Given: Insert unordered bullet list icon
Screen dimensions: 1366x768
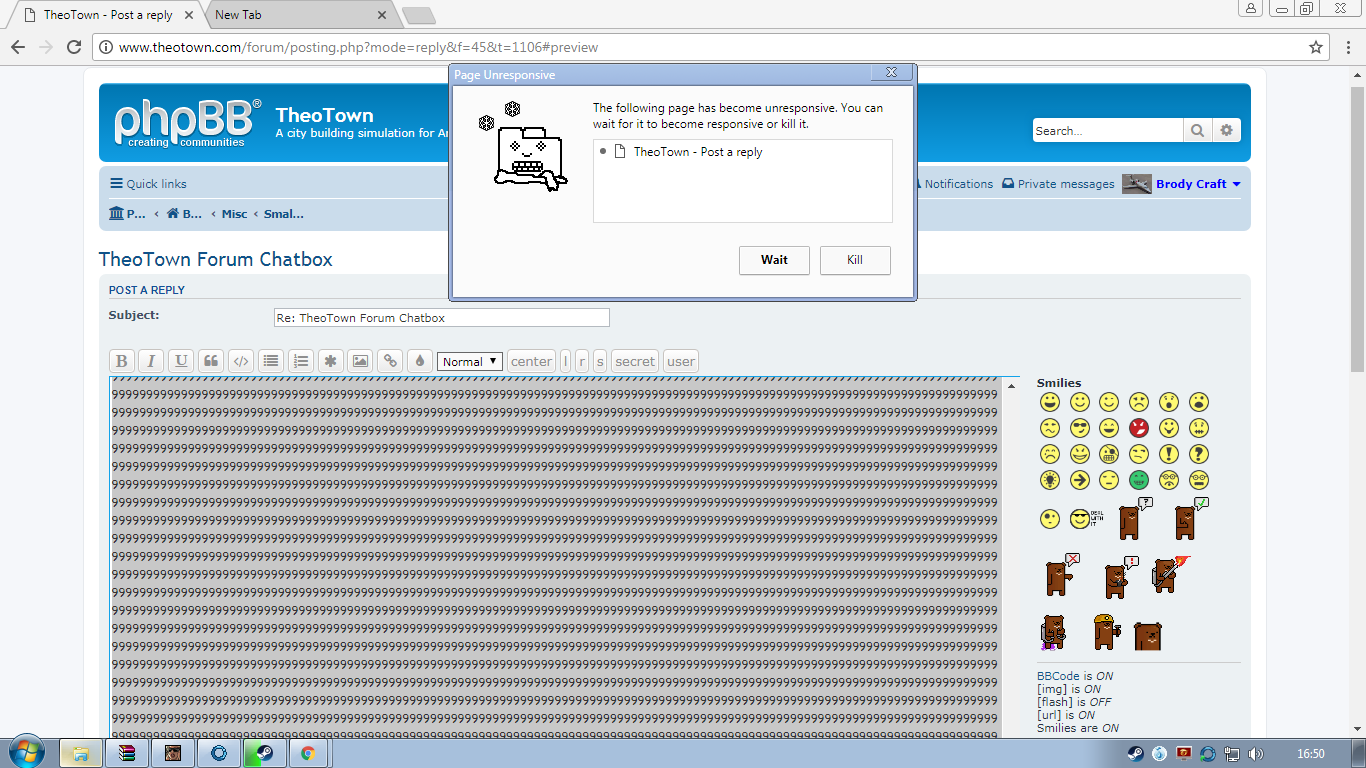Looking at the screenshot, I should click(271, 361).
